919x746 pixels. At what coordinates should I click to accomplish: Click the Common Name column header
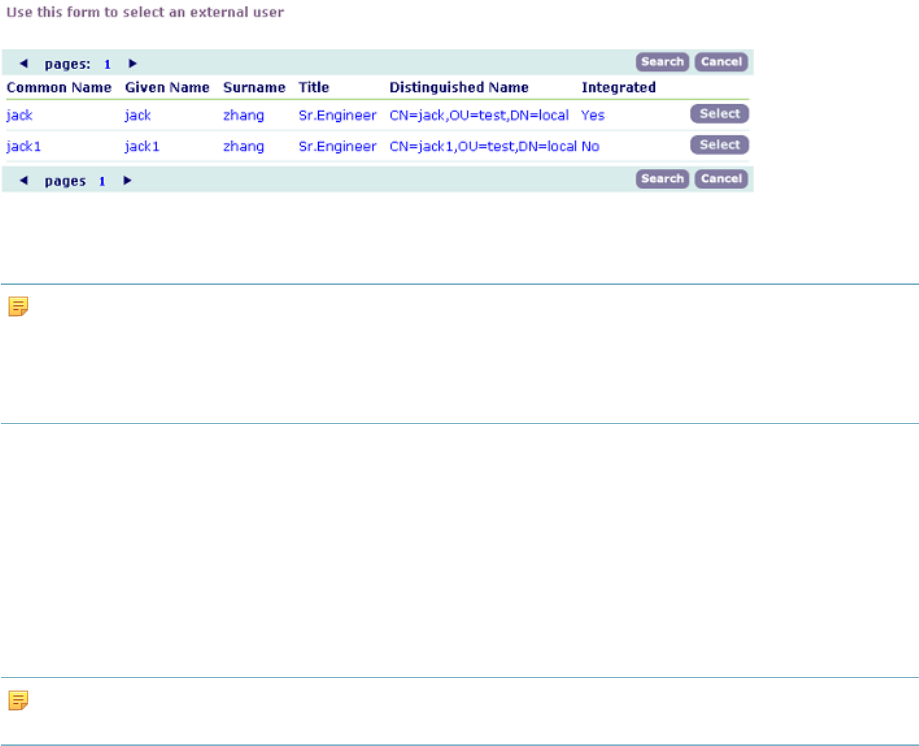pos(59,87)
